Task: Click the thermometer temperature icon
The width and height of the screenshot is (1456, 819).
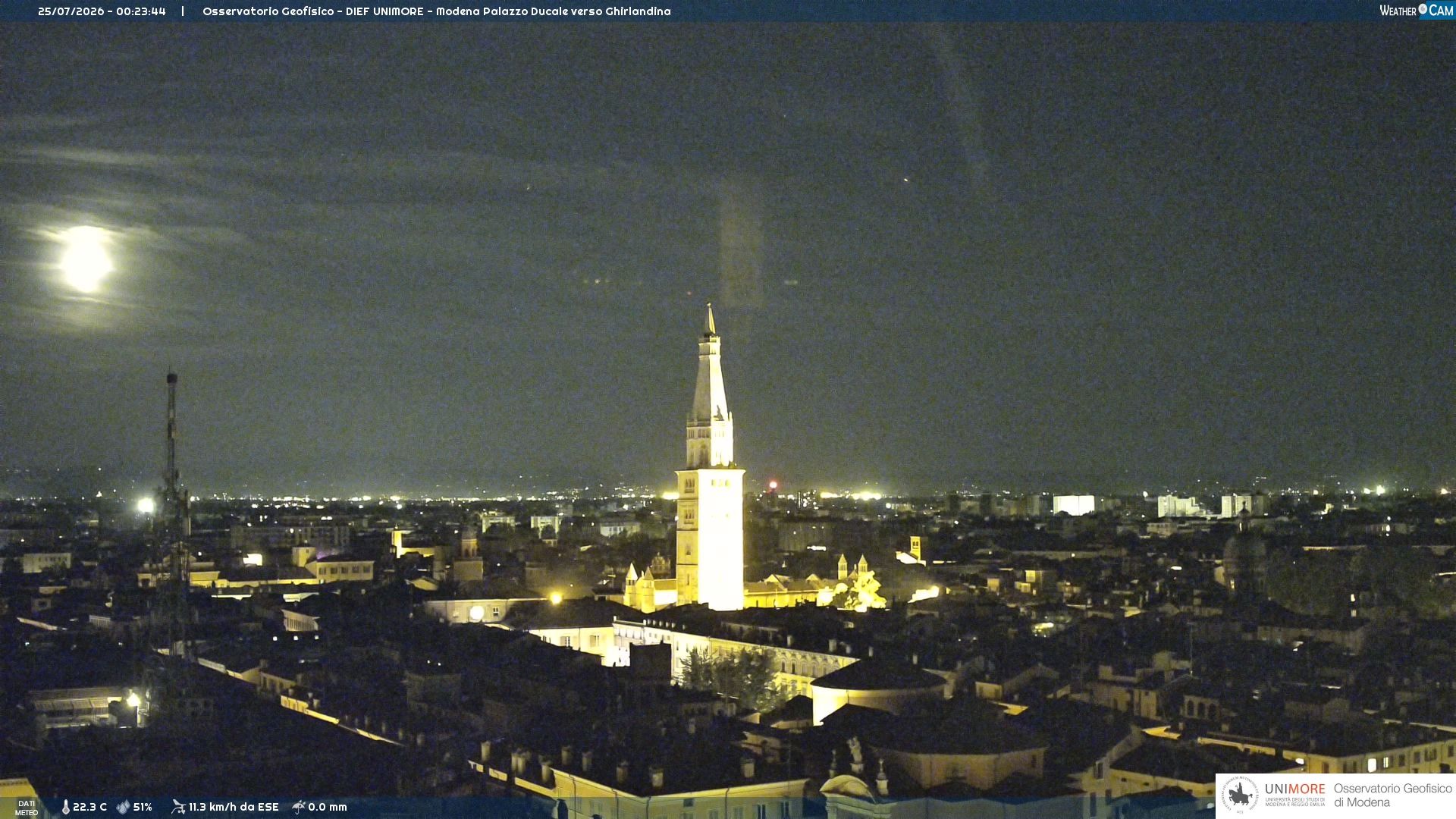Action: tap(66, 807)
